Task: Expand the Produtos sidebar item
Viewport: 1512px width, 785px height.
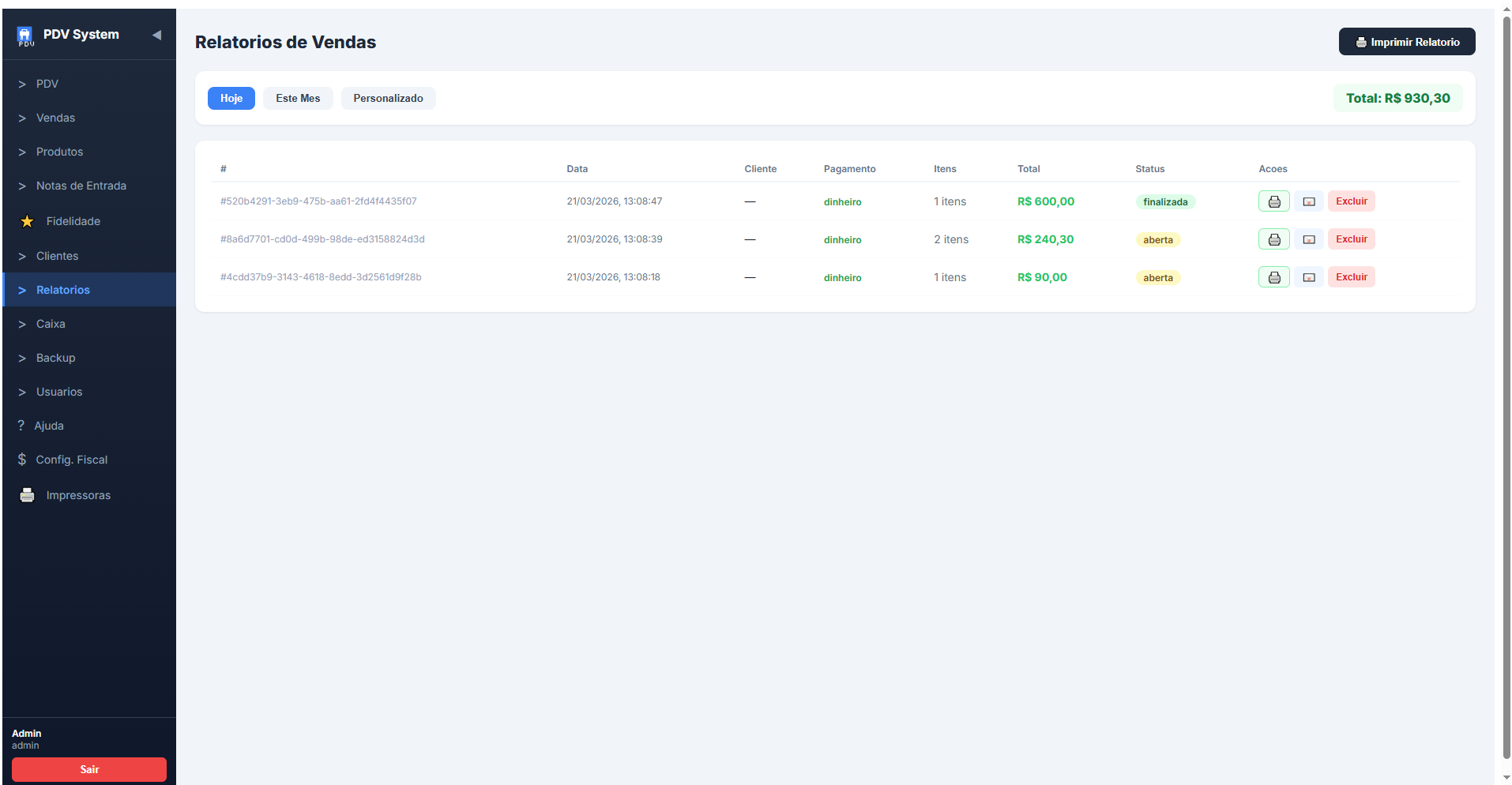Action: [59, 152]
